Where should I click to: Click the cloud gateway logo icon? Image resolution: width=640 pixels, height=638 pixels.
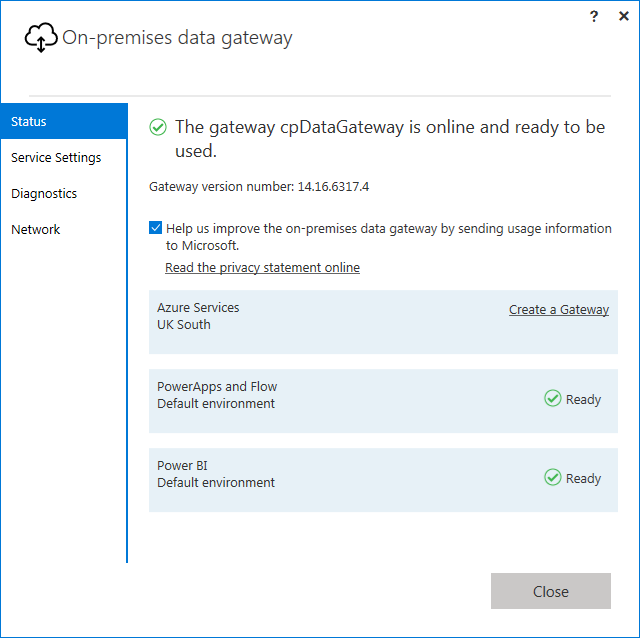click(x=40, y=38)
